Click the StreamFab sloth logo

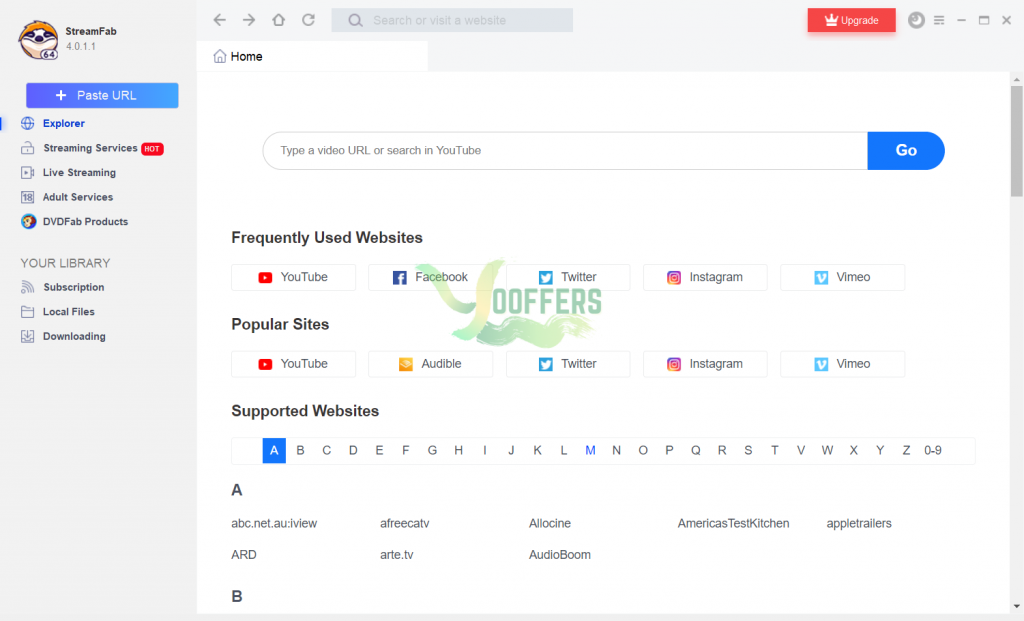[38, 40]
